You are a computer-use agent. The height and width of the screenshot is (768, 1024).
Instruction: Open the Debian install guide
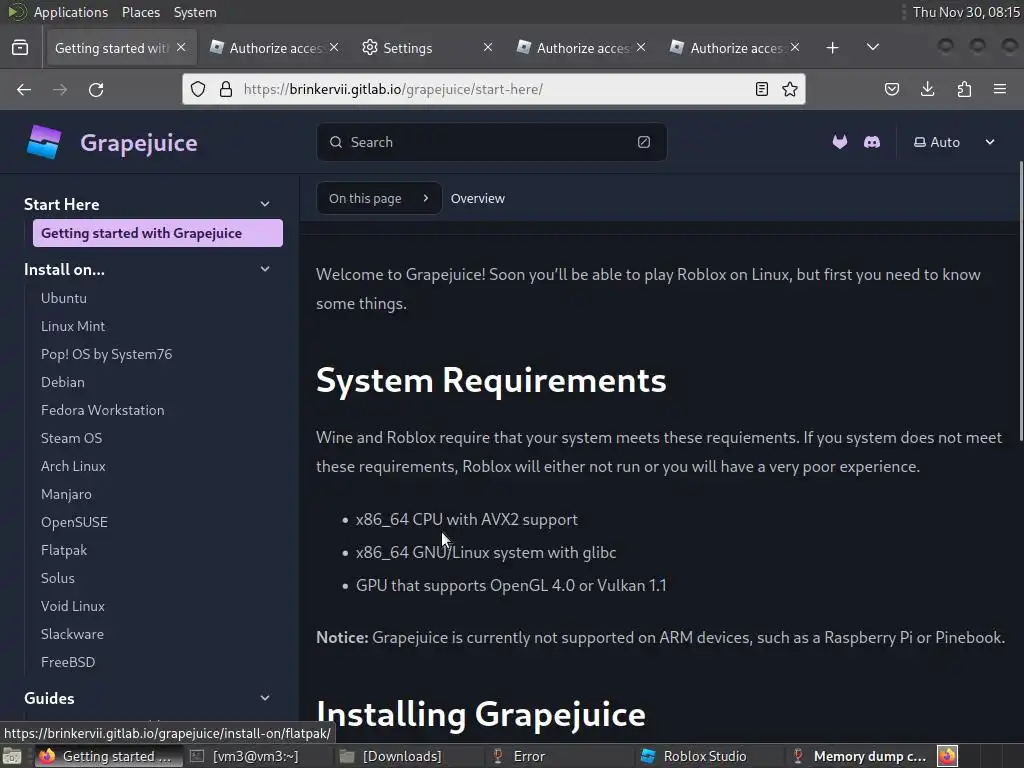coord(63,382)
